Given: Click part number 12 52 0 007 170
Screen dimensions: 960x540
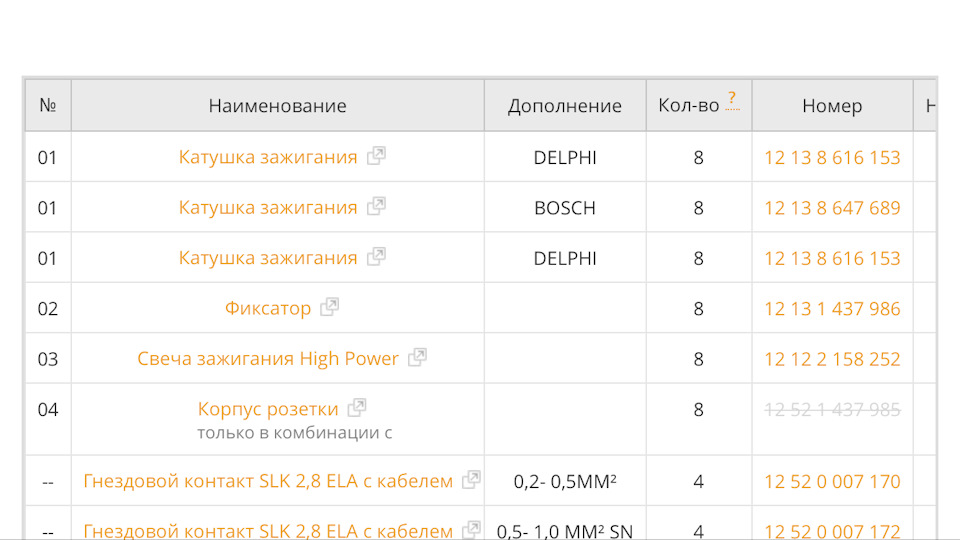Looking at the screenshot, I should tap(832, 481).
